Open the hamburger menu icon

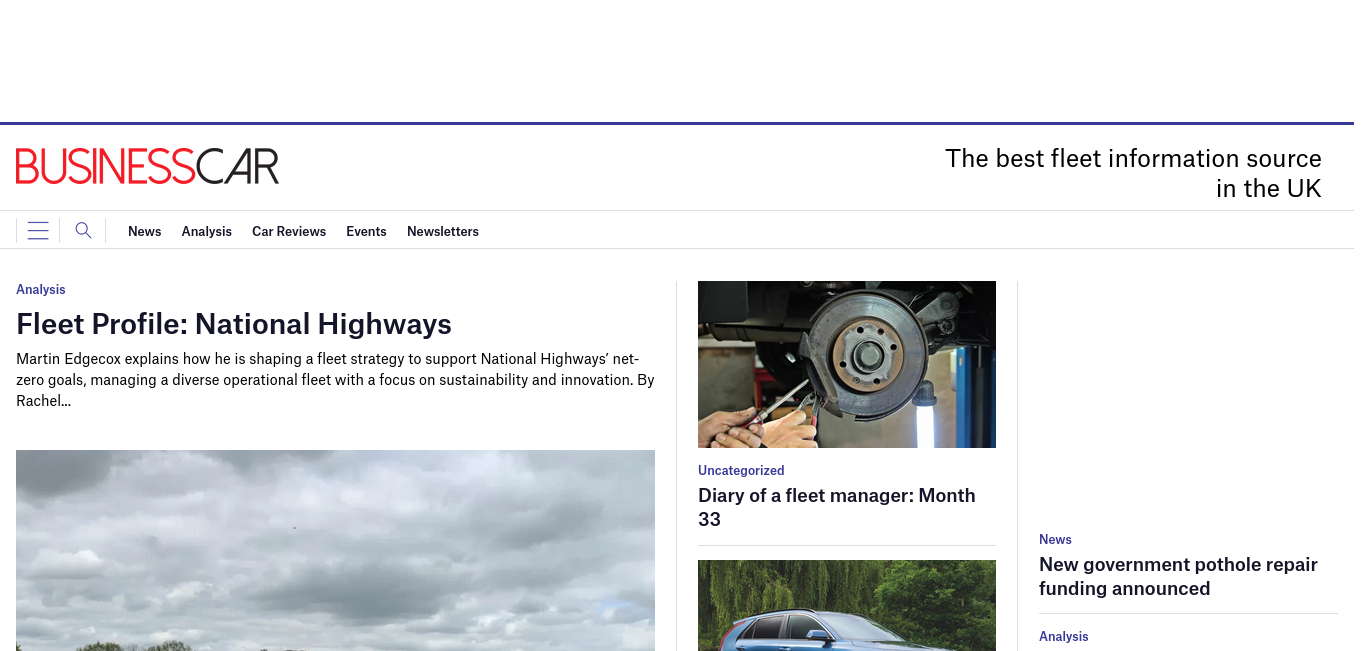(38, 231)
